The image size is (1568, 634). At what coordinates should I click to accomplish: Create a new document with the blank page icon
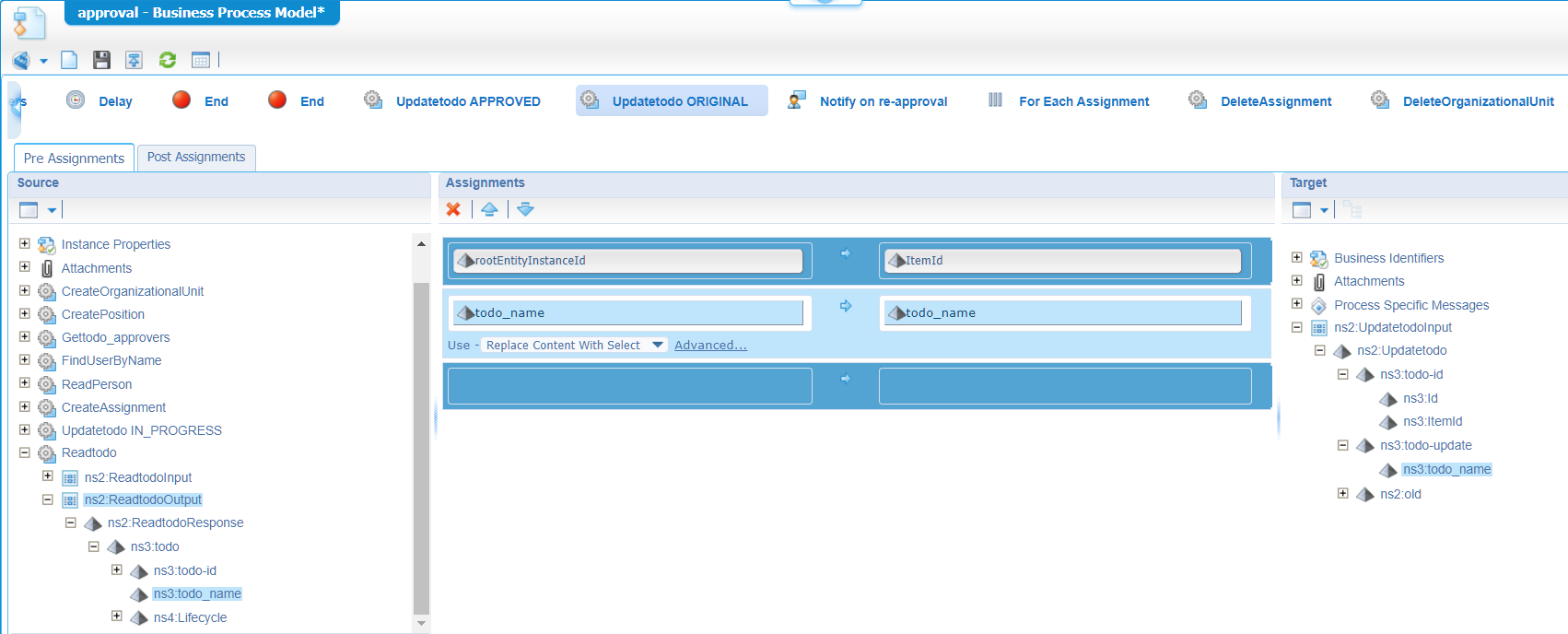tap(69, 60)
